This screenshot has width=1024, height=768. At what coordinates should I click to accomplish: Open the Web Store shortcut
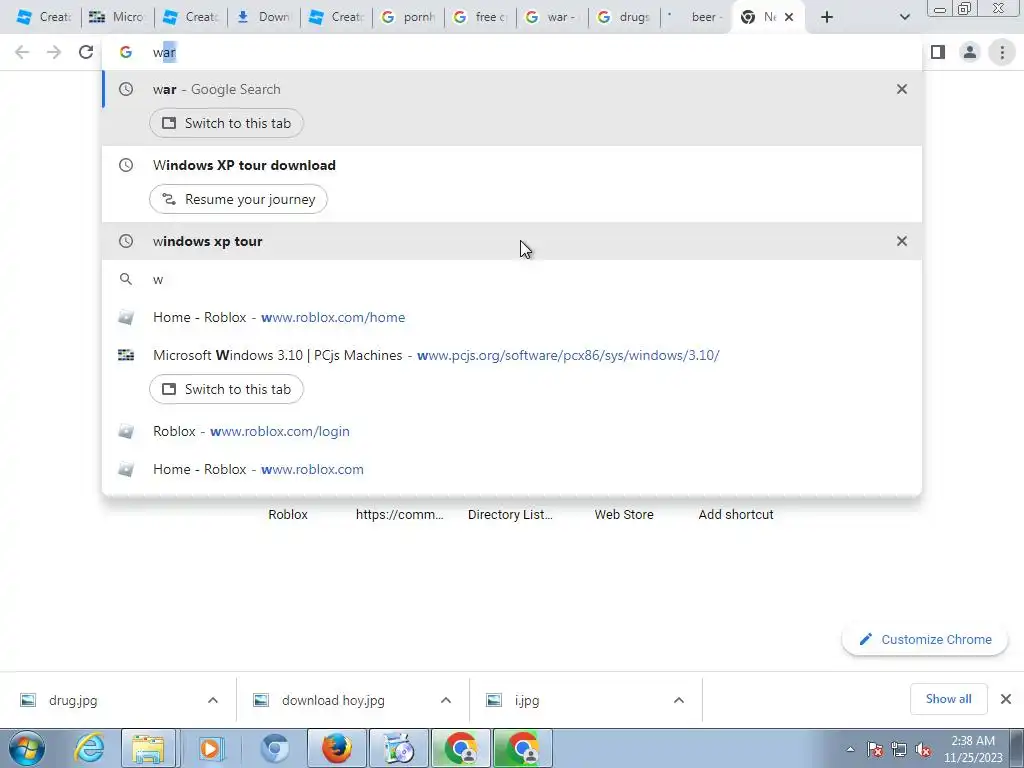click(624, 515)
